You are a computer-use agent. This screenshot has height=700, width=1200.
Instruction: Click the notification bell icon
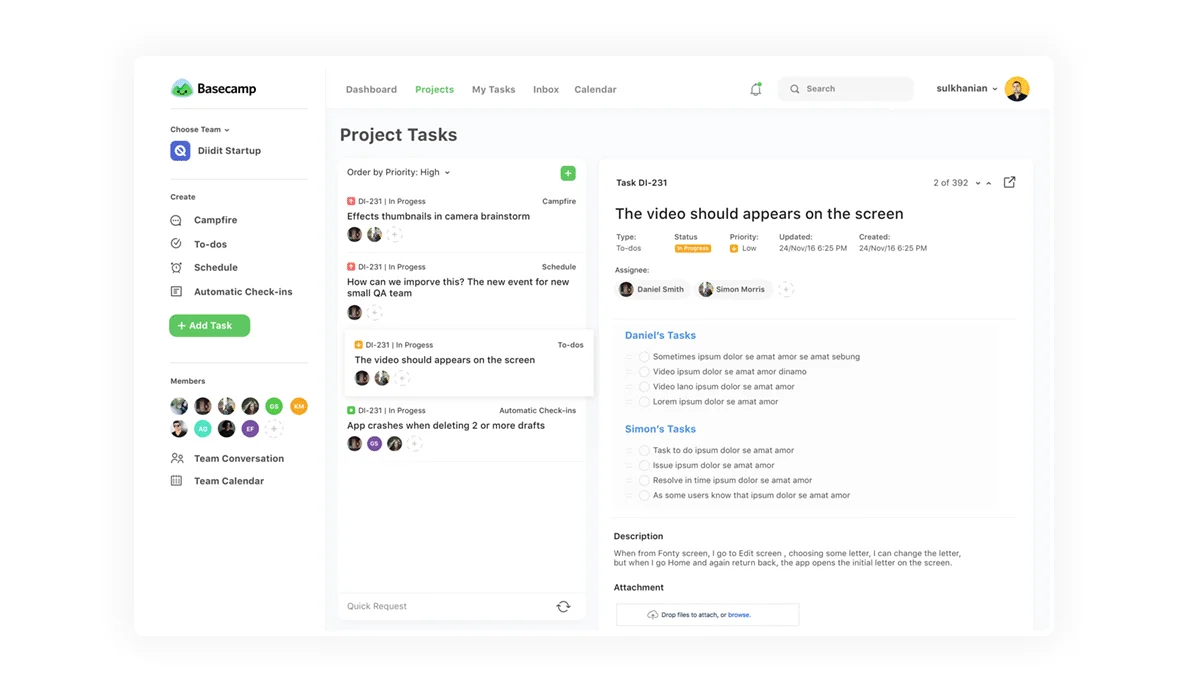757,89
